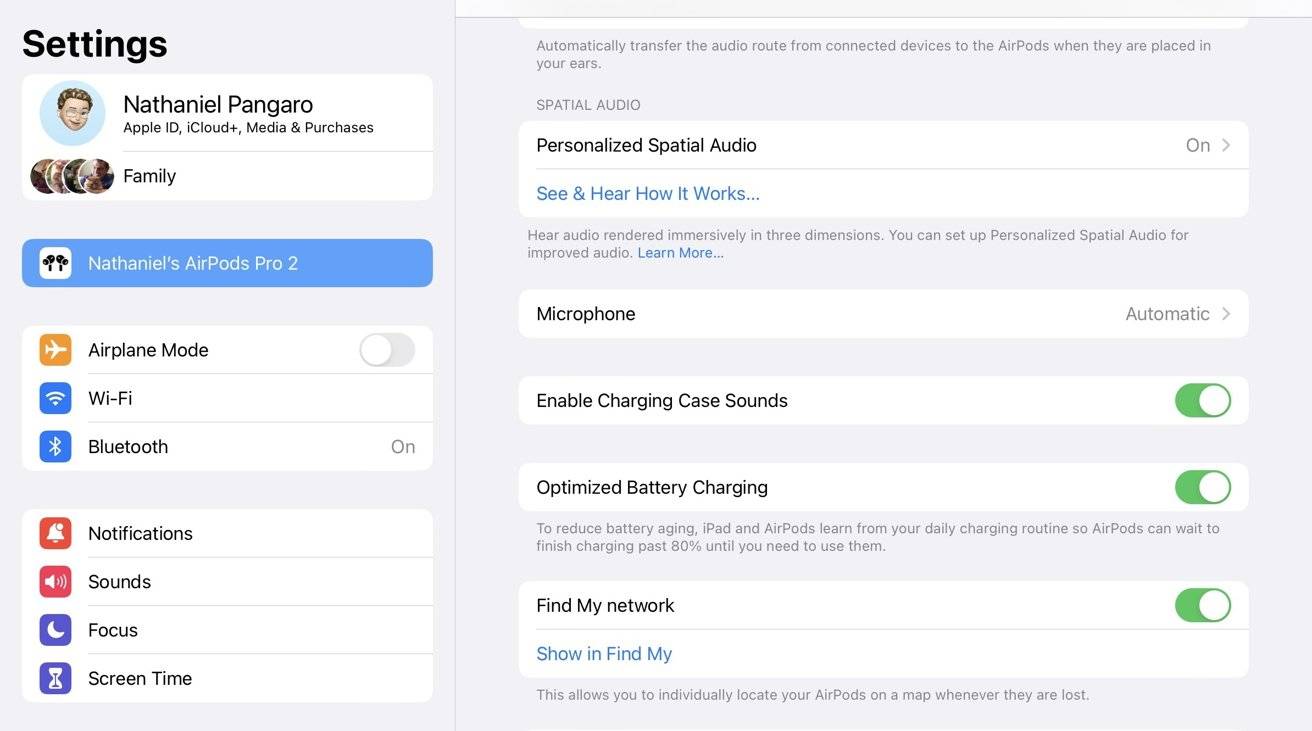
Task: Open Nathaniel Pangaro Apple ID profile
Action: [x=218, y=114]
